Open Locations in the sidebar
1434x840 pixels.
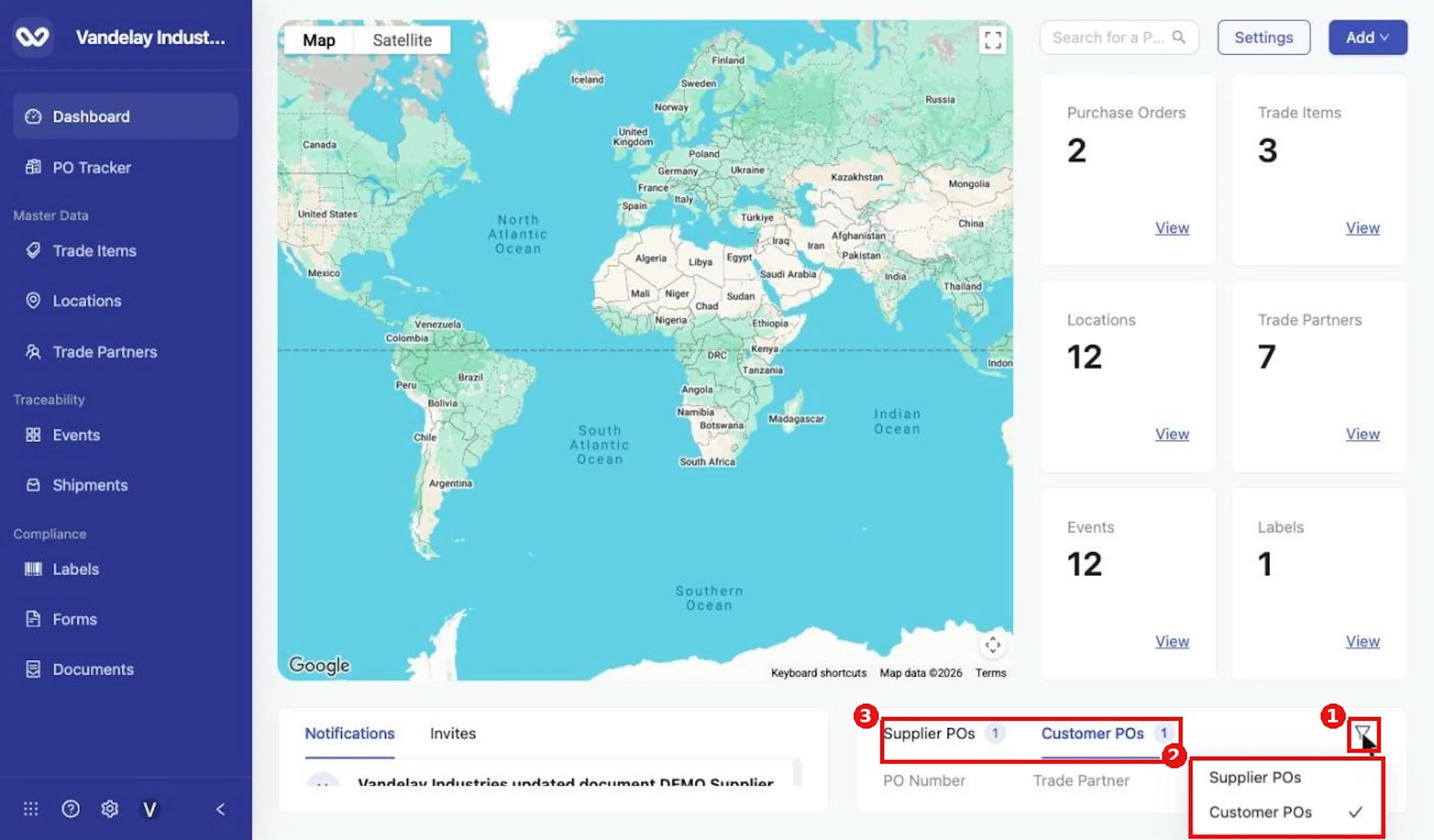point(125,301)
